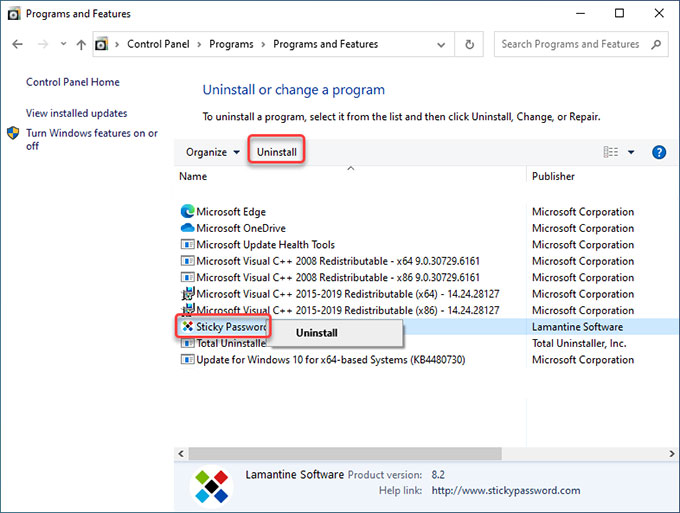Select Visual C++ 2008 Redistributable x86 entry
The width and height of the screenshot is (680, 513).
point(338,278)
